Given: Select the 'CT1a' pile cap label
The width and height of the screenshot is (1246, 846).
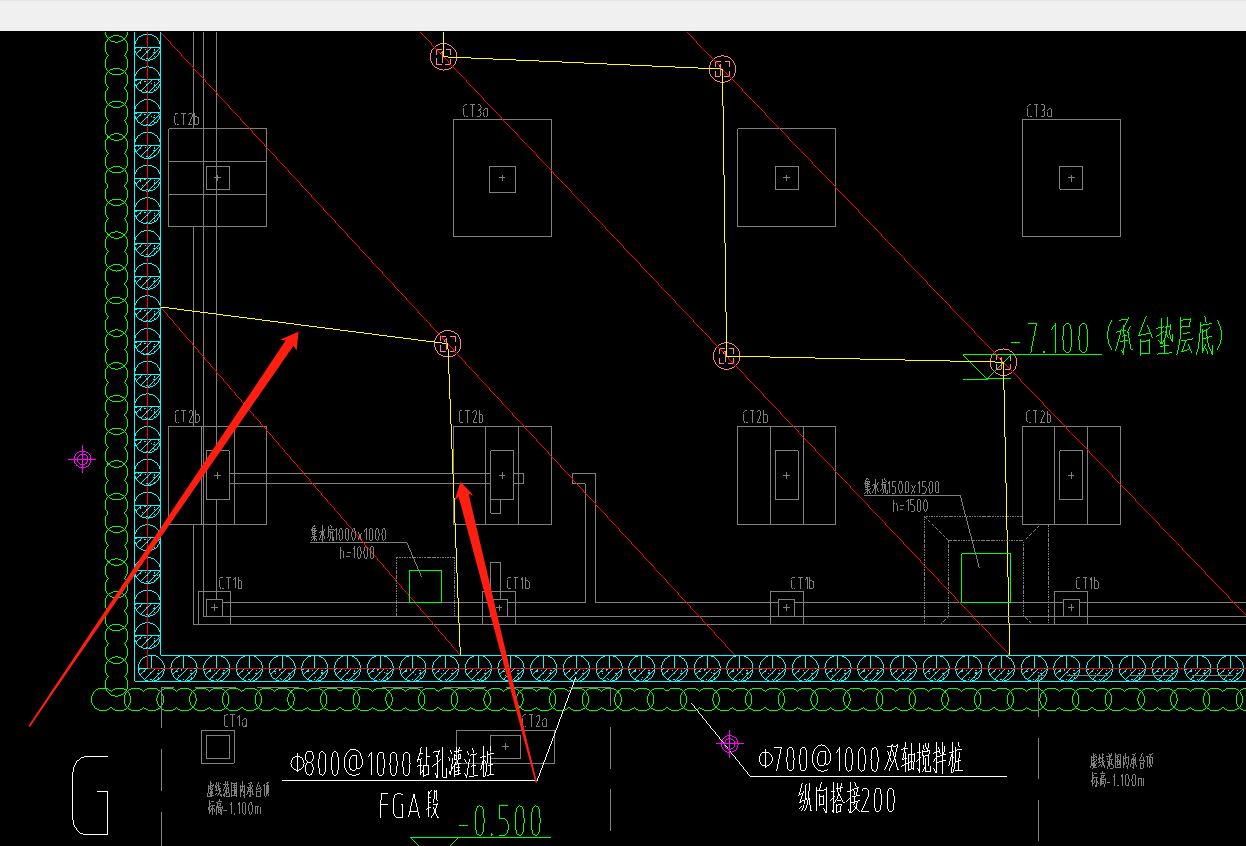Looking at the screenshot, I should 235,721.
